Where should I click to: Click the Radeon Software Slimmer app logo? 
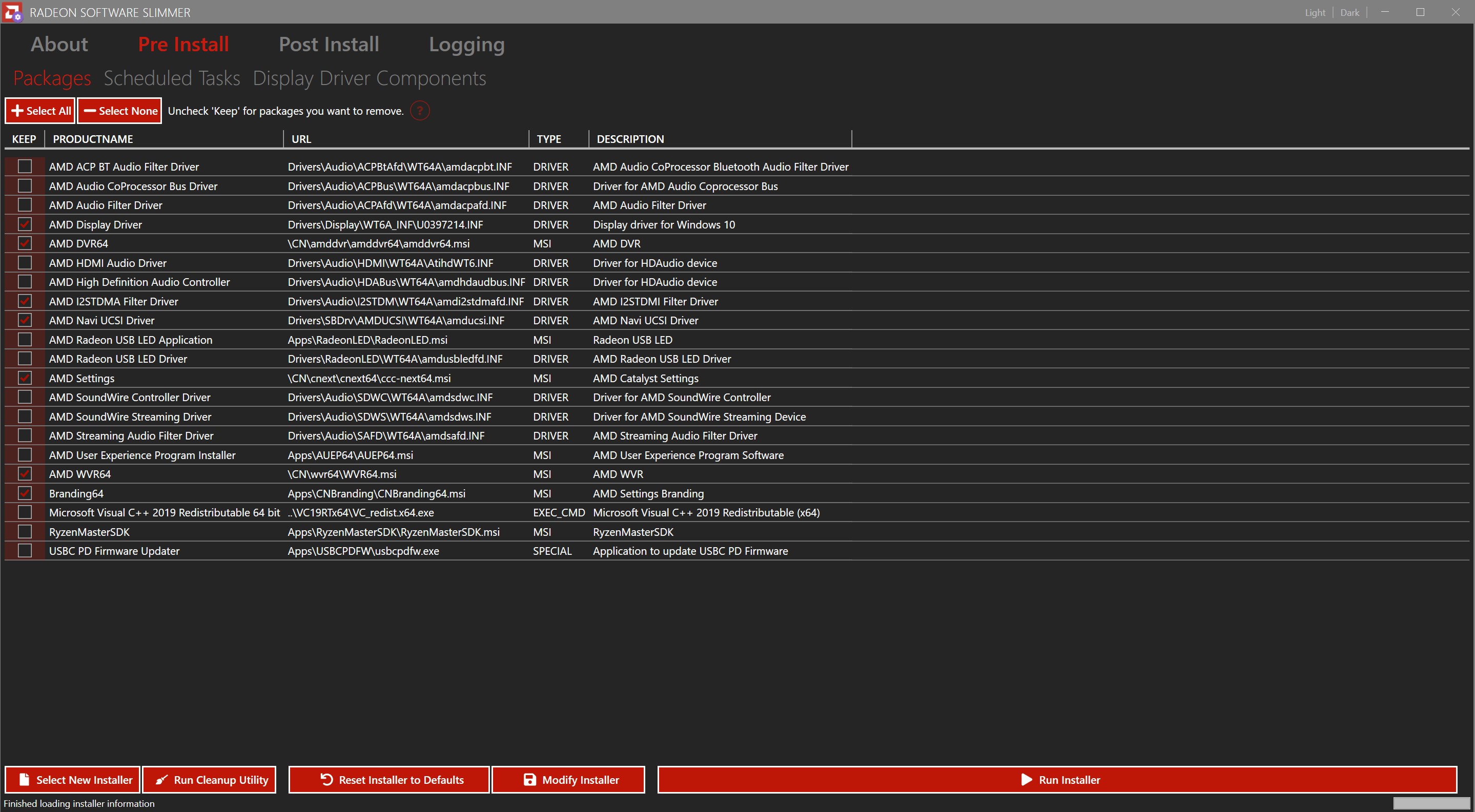click(x=13, y=12)
